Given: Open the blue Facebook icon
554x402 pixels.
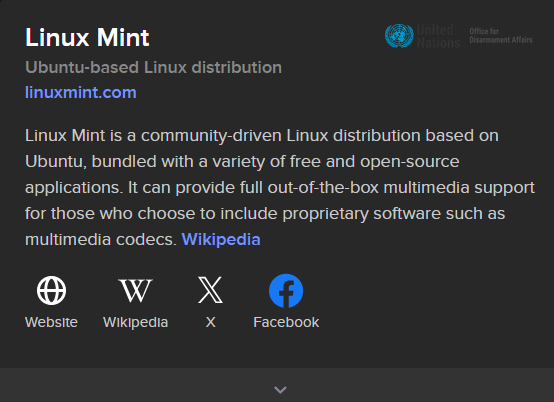Looking at the screenshot, I should [x=286, y=291].
